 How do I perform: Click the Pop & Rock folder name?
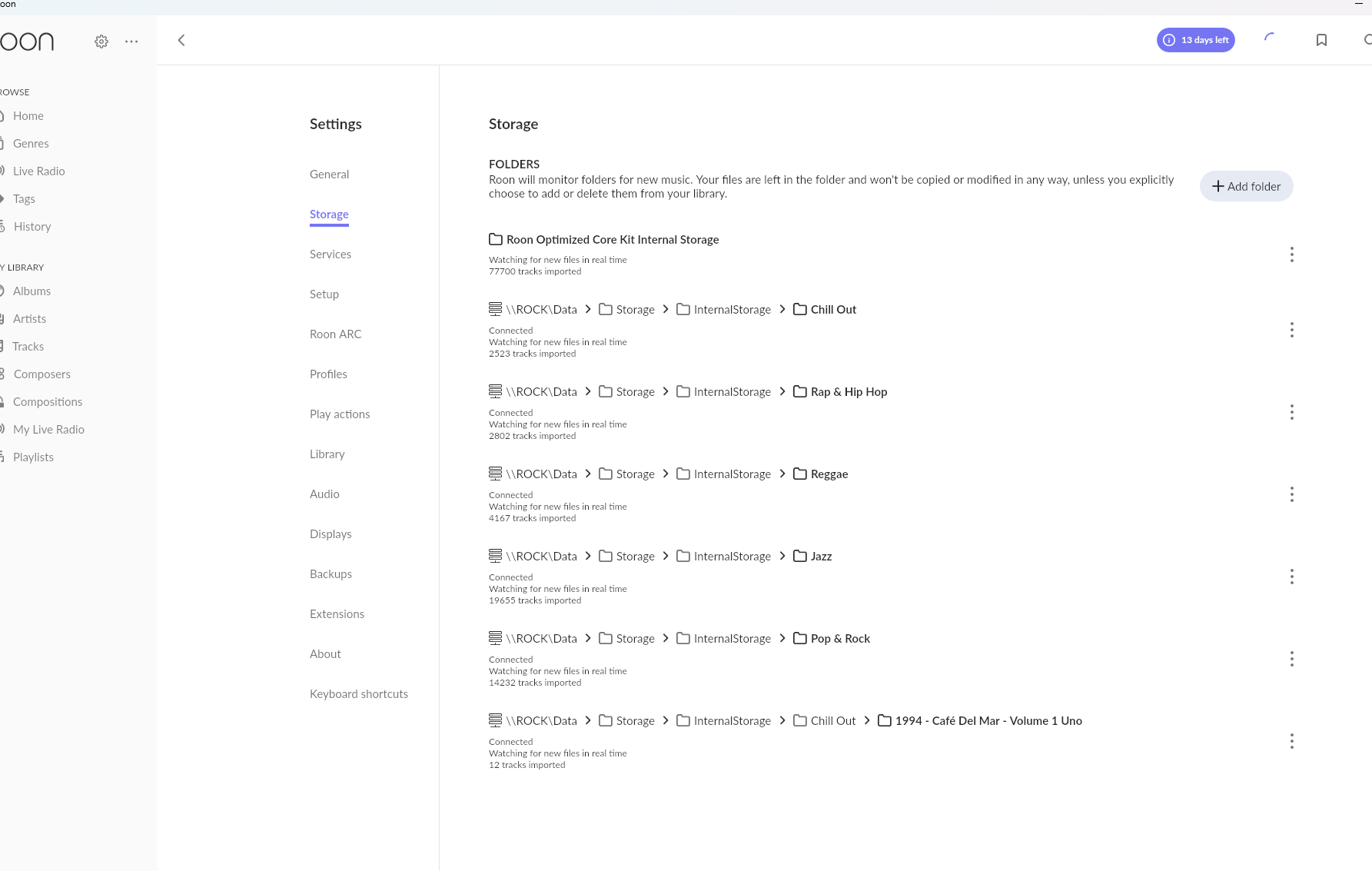(840, 639)
